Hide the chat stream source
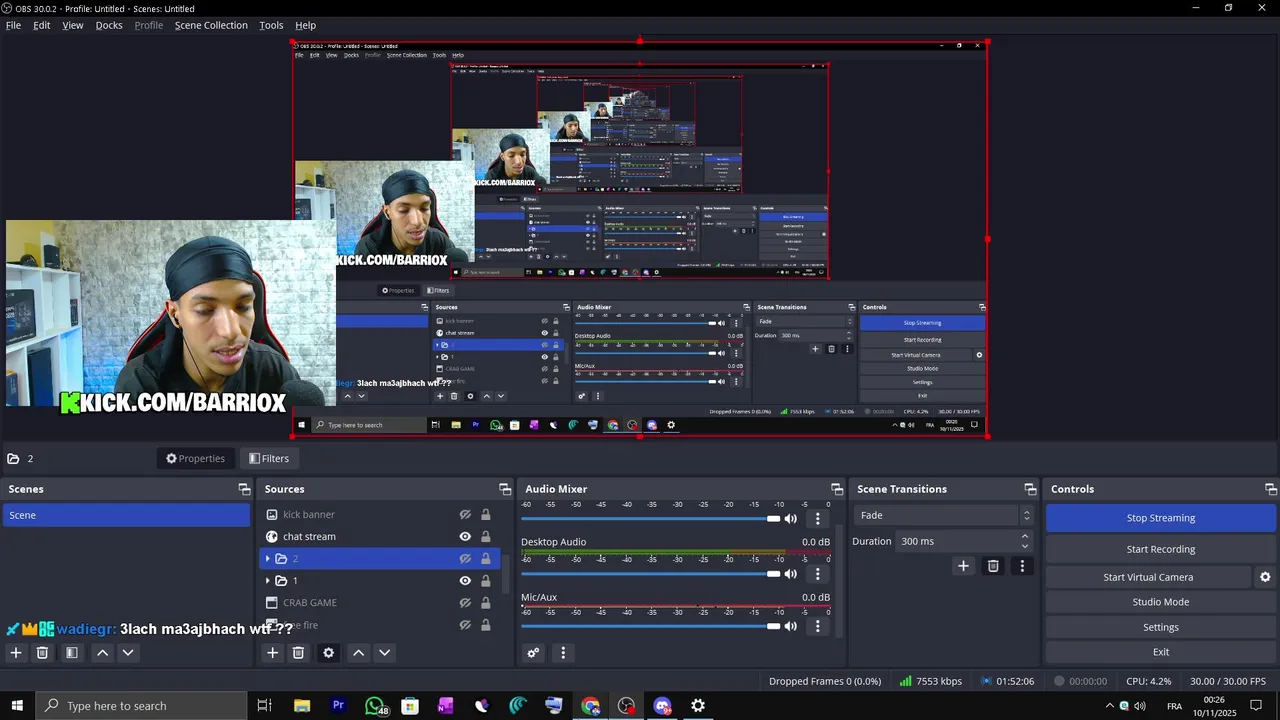The height and width of the screenshot is (720, 1280). [x=465, y=536]
